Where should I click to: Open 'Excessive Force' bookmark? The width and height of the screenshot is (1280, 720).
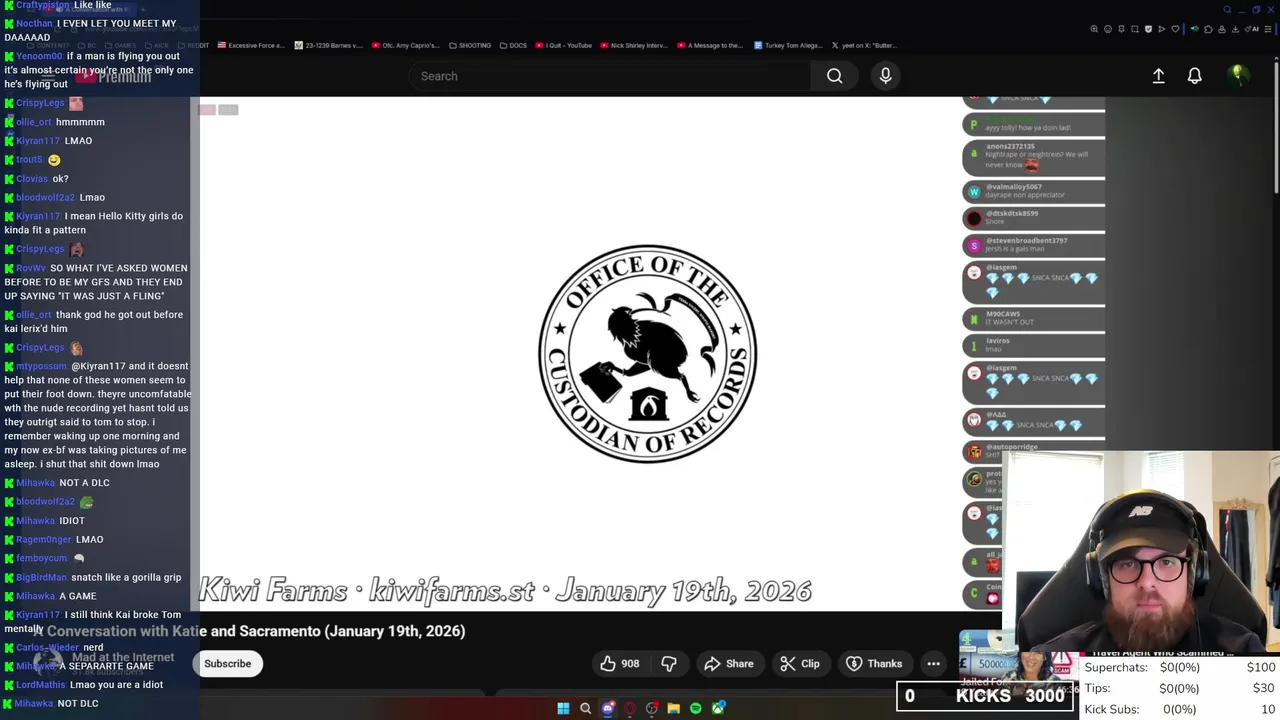(x=251, y=45)
